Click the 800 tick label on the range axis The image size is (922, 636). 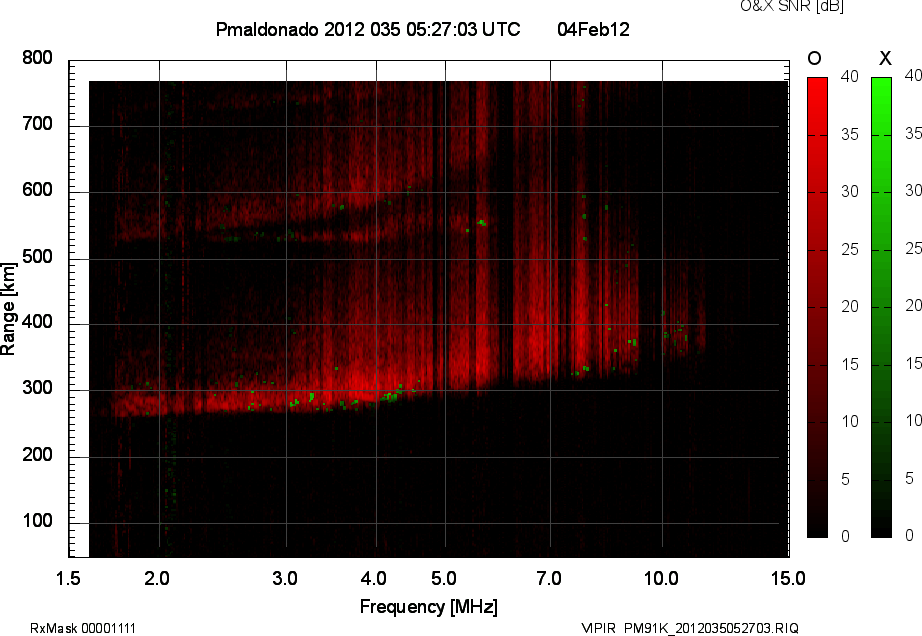point(38,58)
